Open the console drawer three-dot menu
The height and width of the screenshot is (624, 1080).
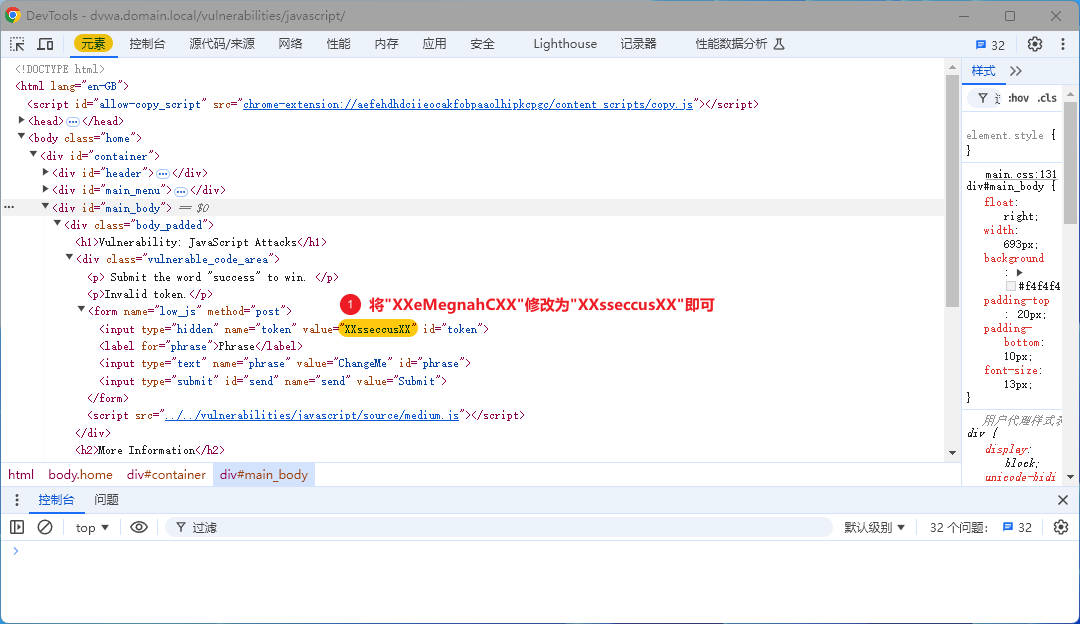coord(17,500)
